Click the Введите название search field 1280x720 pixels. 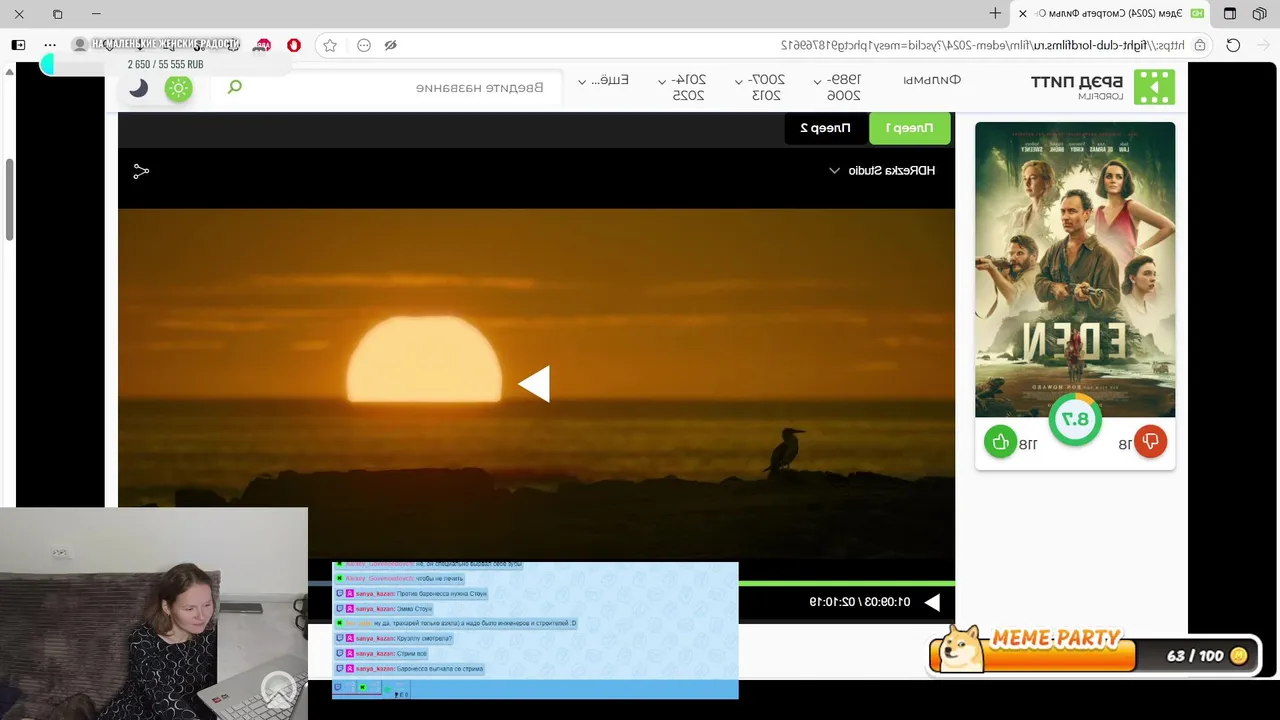coord(480,88)
